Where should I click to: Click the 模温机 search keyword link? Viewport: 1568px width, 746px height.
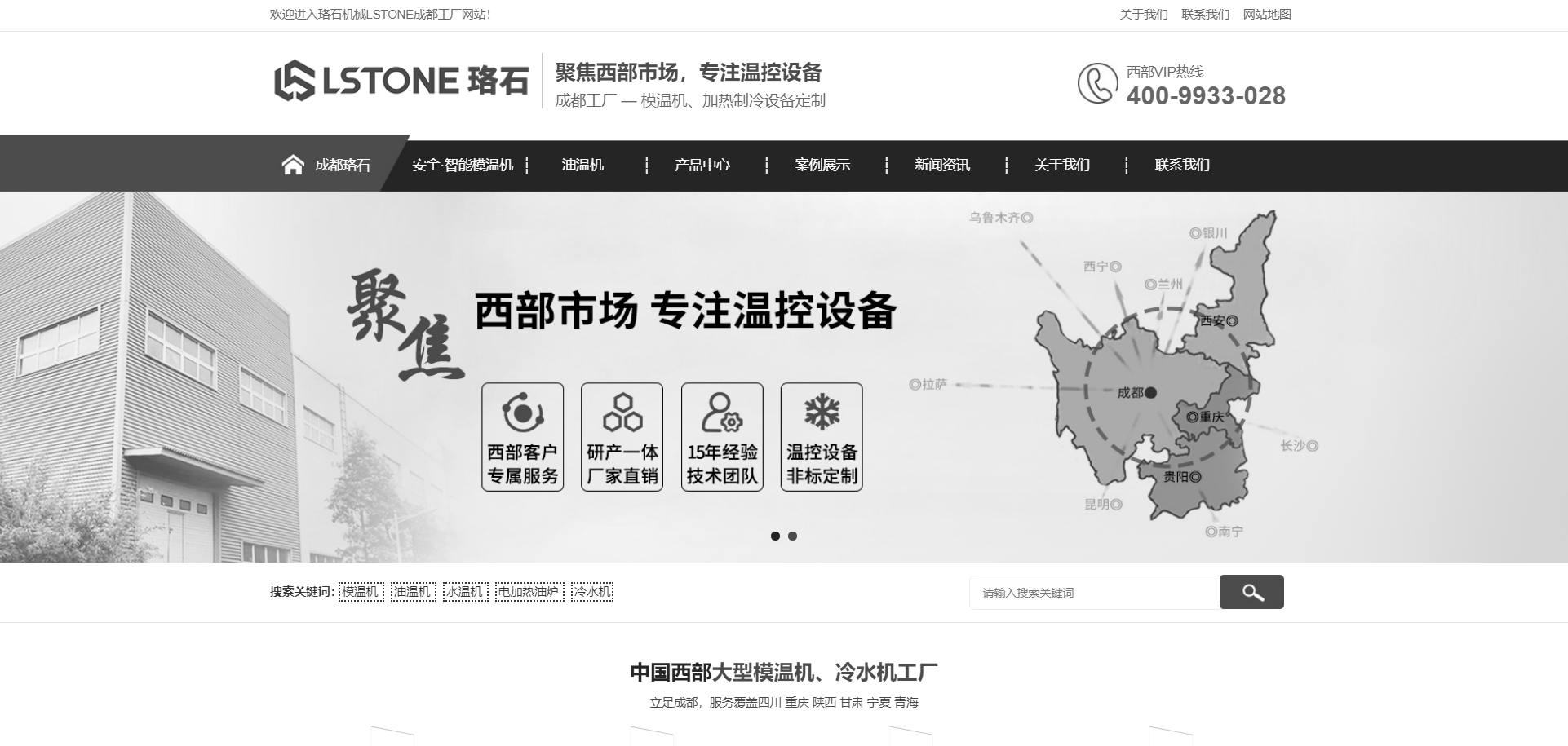(x=361, y=592)
